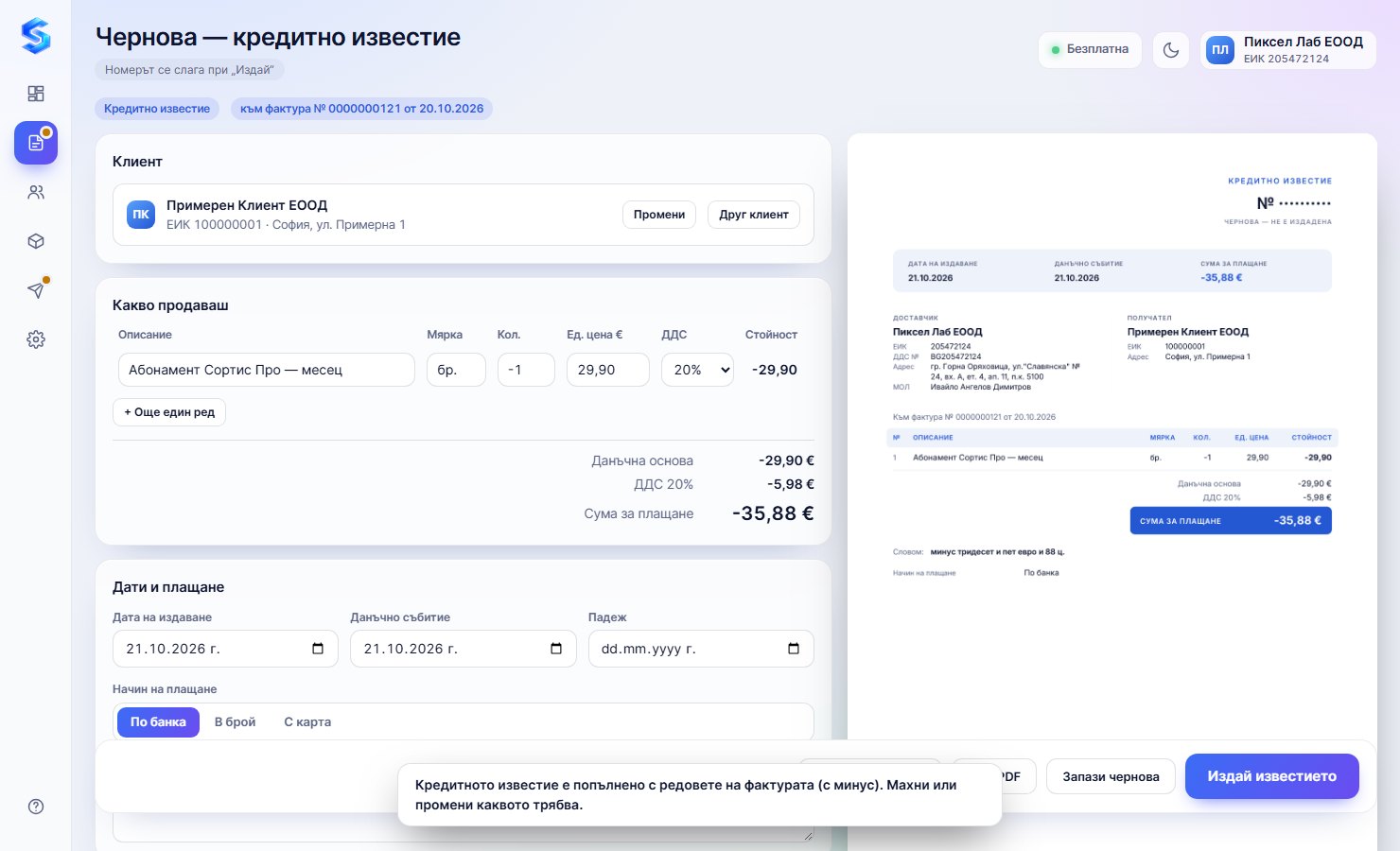Click the form's ДДС 20% amount -5,98 €
The image size is (1400, 851).
pyautogui.click(x=791, y=484)
